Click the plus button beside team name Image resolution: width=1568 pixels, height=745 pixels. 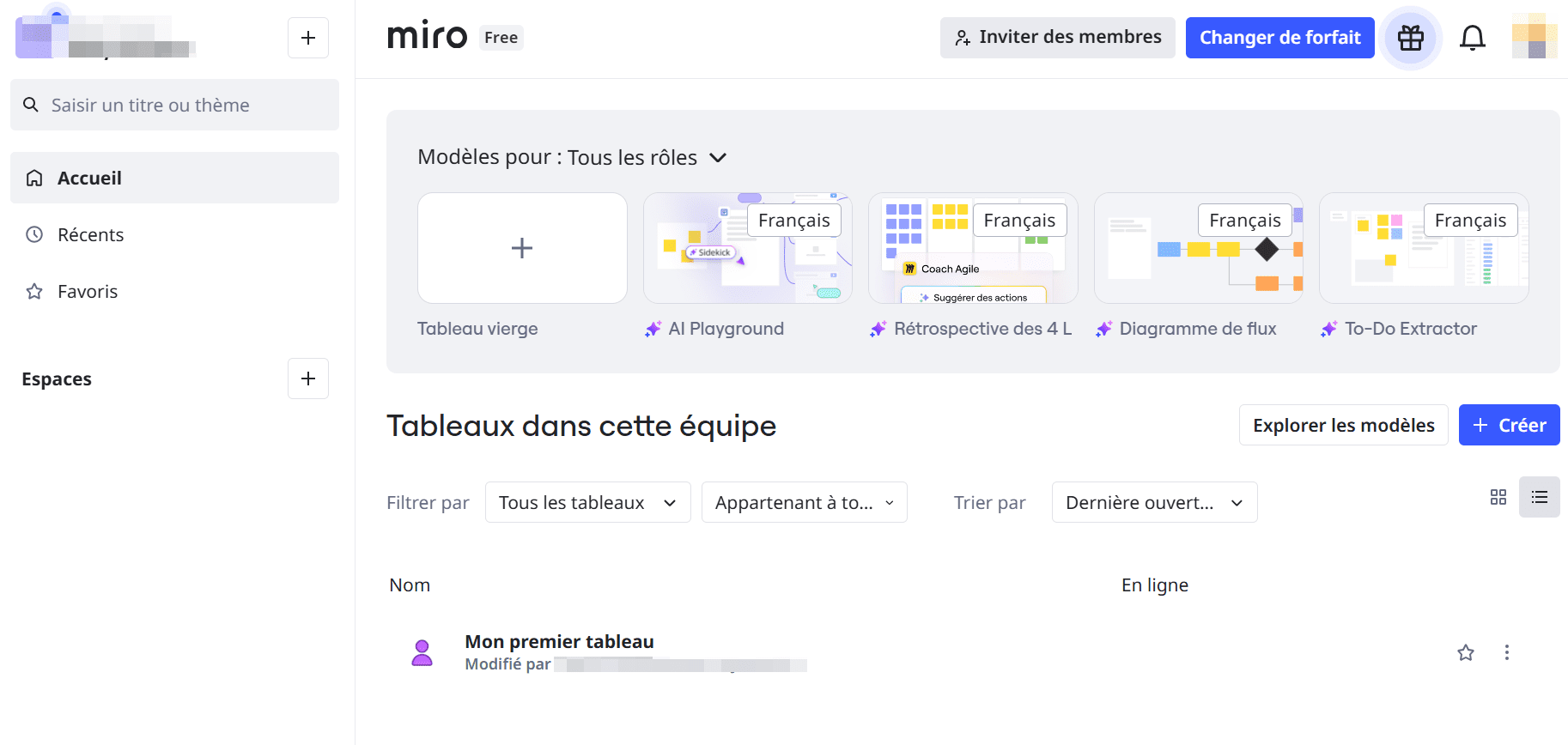[308, 38]
